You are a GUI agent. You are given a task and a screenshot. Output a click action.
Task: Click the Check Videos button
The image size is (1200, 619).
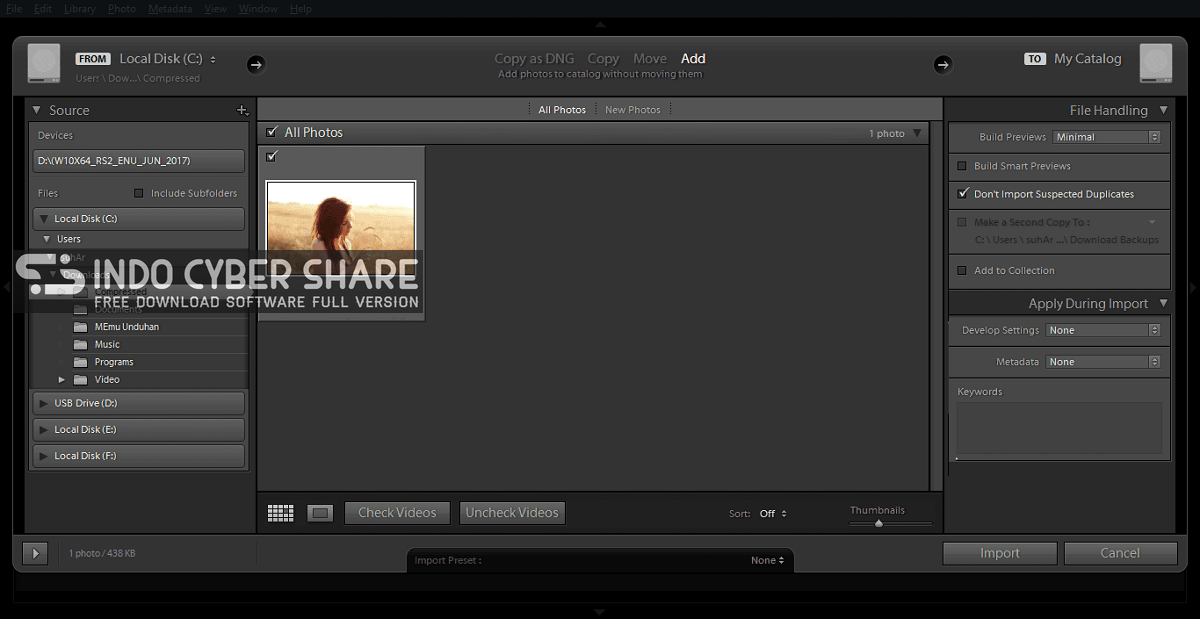tap(397, 513)
